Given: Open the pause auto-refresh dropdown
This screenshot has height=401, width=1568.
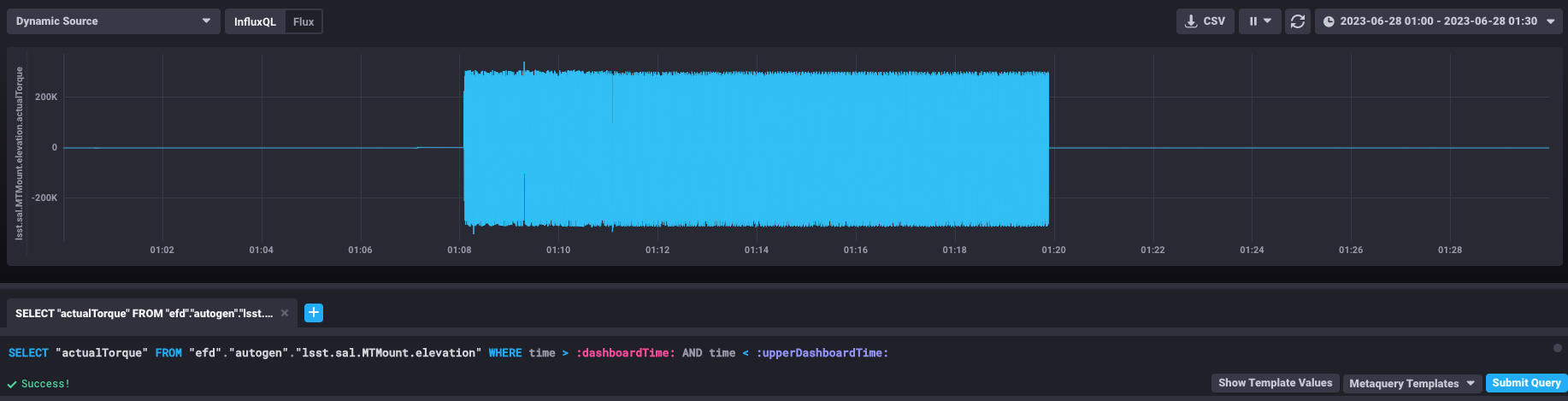Looking at the screenshot, I should pyautogui.click(x=1259, y=21).
